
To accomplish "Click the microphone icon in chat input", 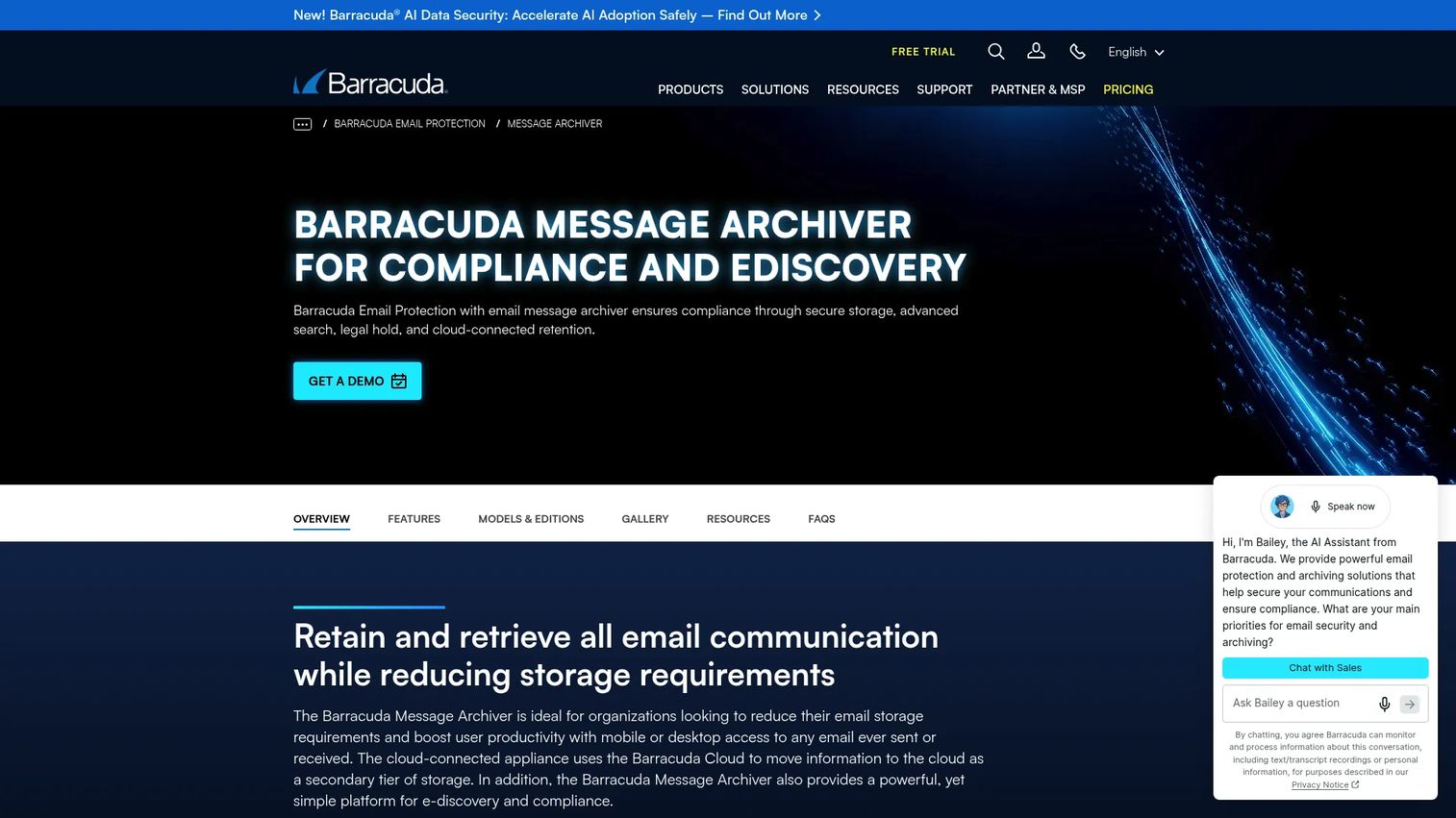I will [1384, 704].
